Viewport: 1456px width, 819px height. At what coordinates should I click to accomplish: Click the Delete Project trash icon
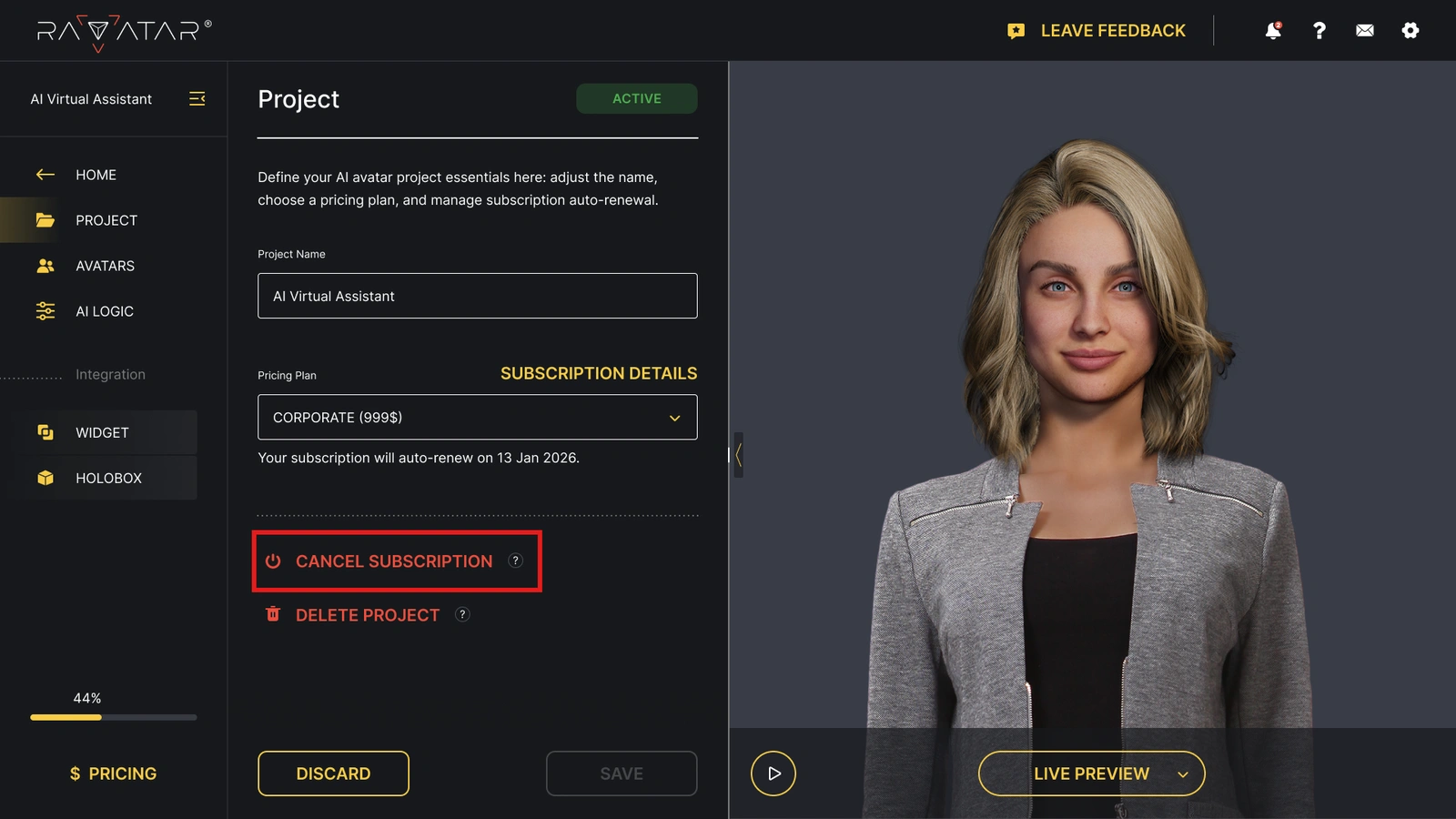pos(272,615)
